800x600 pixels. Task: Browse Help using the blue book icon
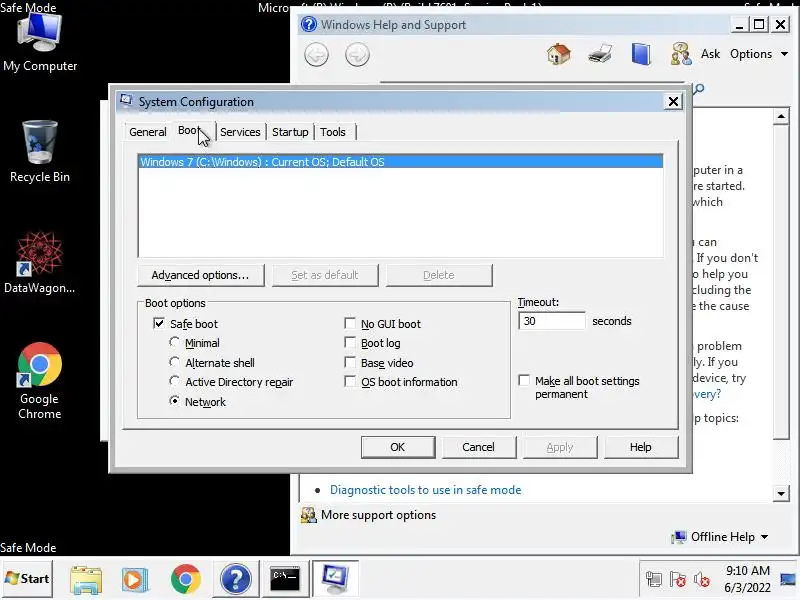point(641,54)
